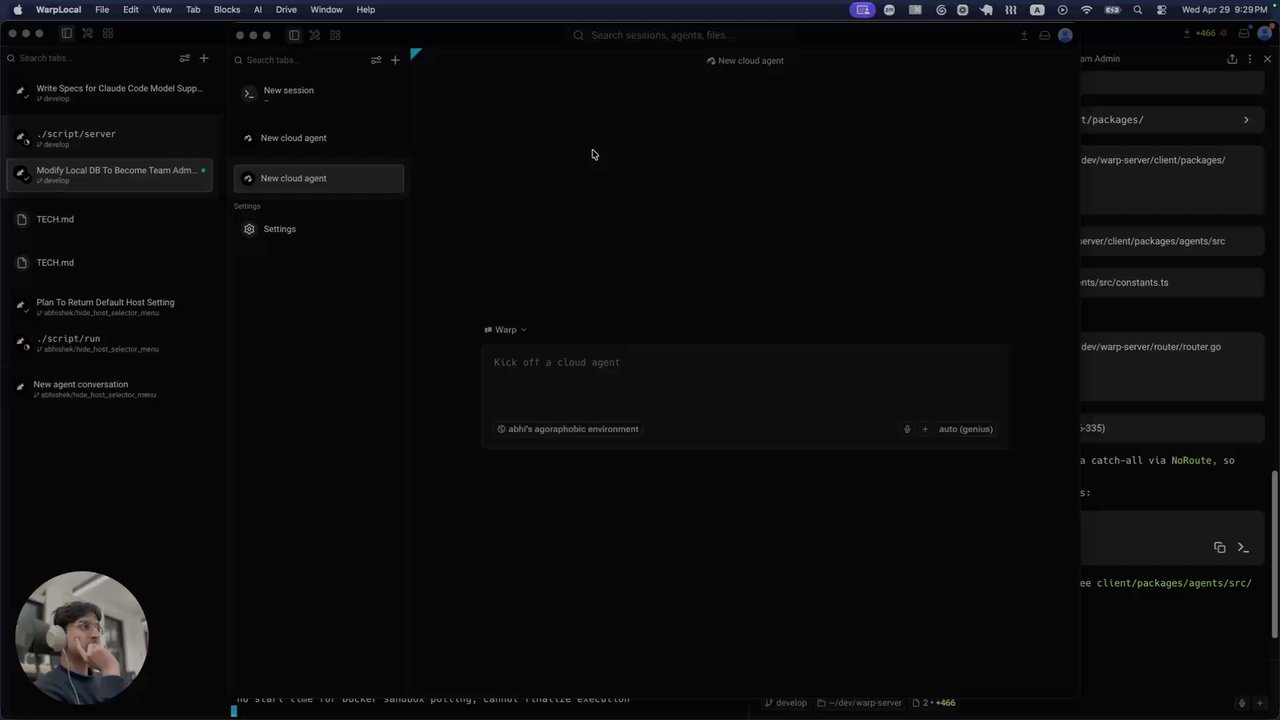Open Spotlight search in macOS menu bar
This screenshot has width=1280, height=720.
(1137, 10)
